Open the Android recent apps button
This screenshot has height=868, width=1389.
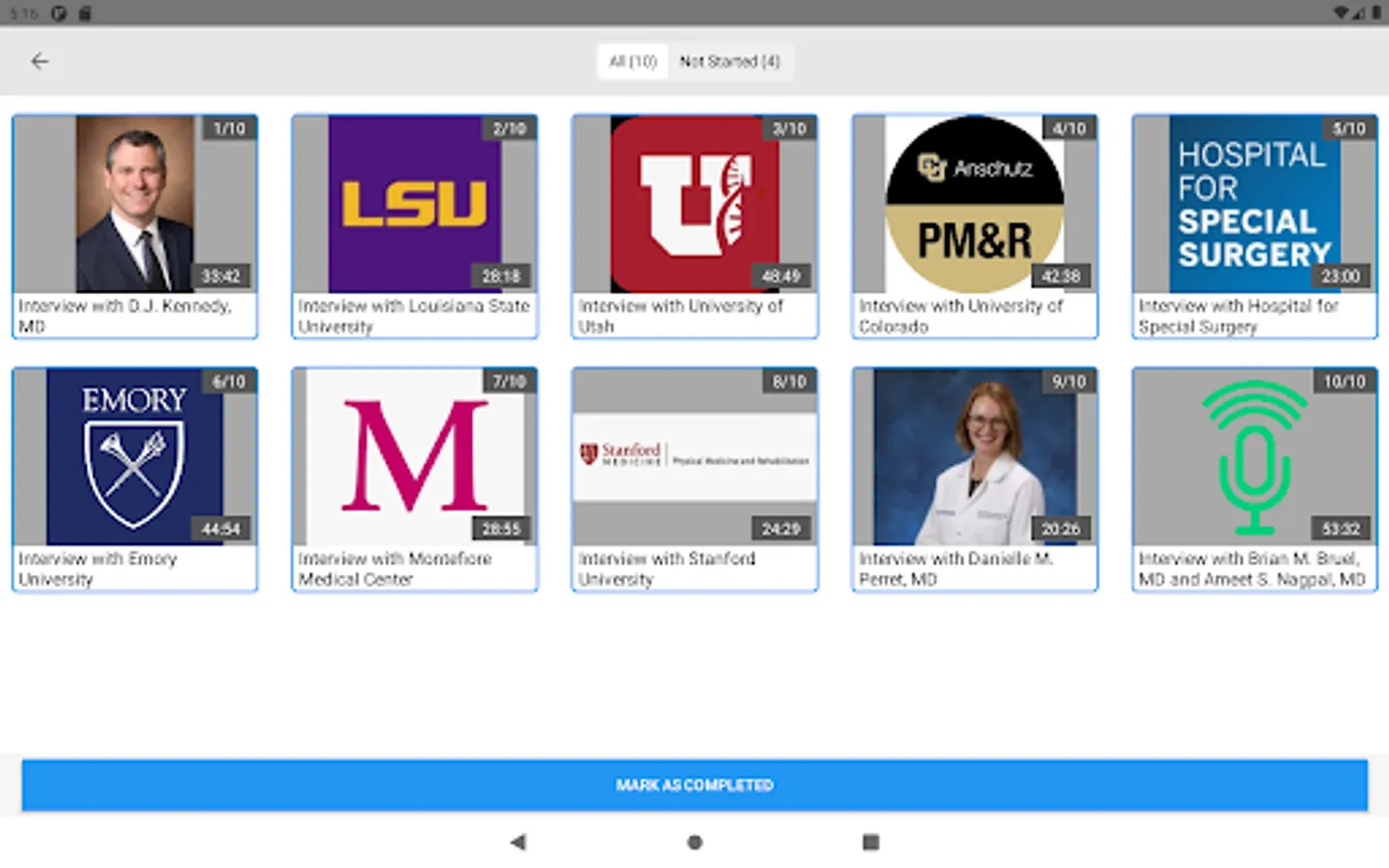870,842
